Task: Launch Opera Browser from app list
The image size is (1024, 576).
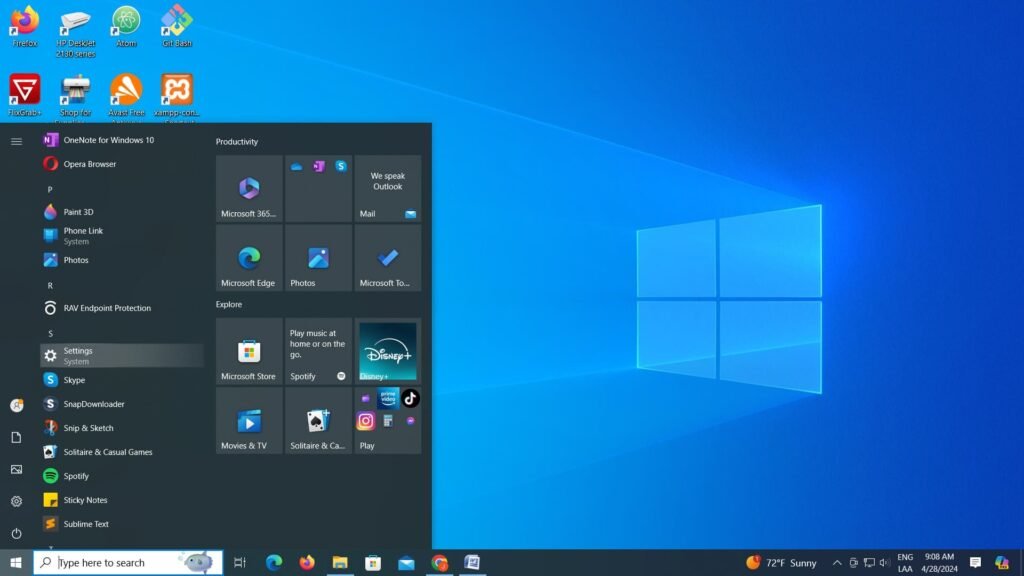Action: coord(121,164)
